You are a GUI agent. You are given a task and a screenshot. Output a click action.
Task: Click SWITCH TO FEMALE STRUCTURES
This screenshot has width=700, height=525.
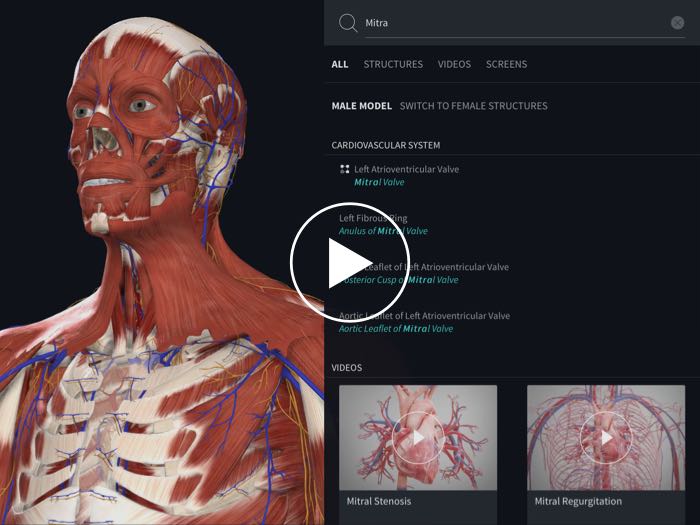coord(473,106)
